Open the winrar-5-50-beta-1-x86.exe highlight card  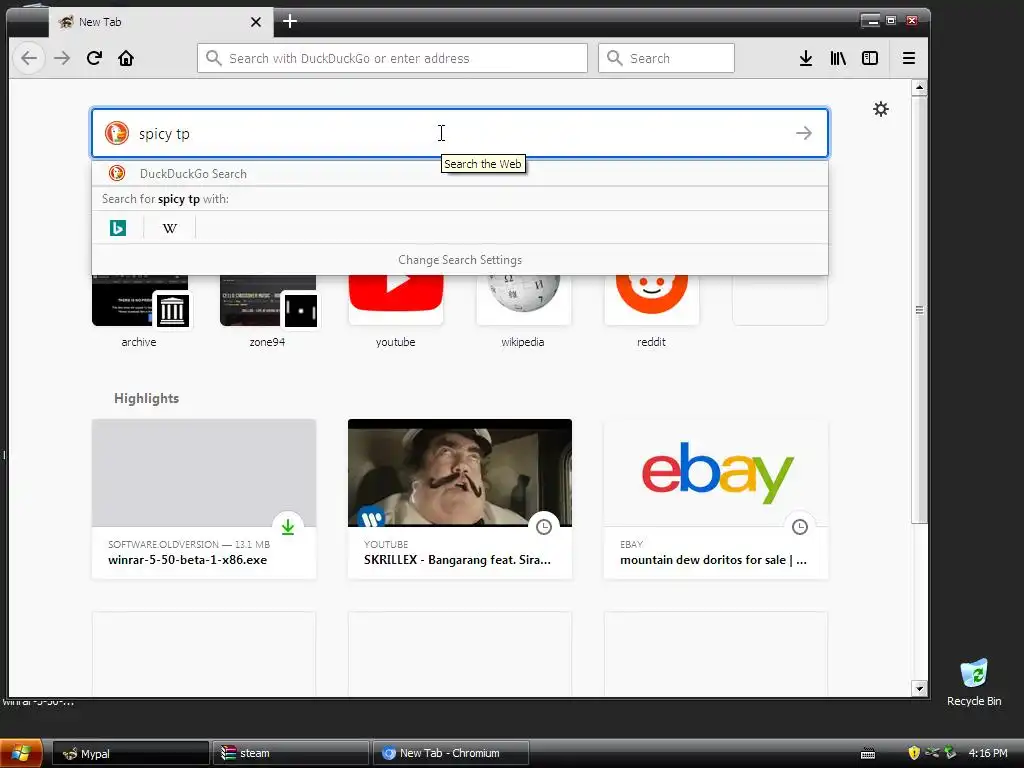click(204, 499)
